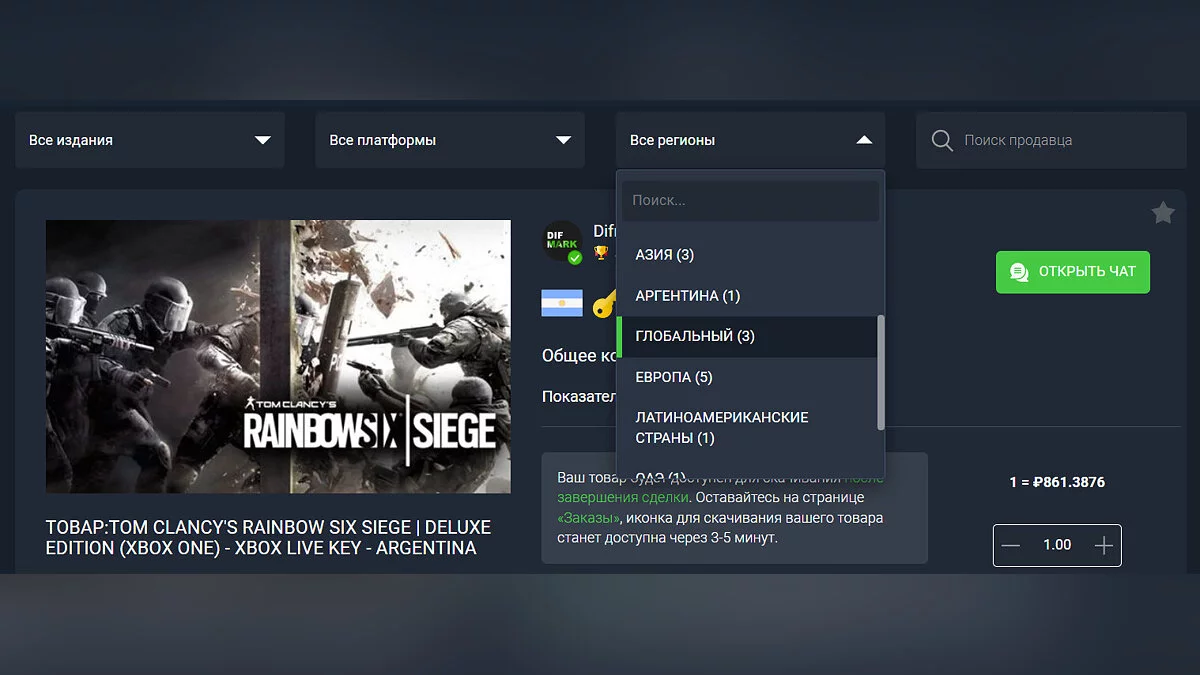Click the dropdown arrow of 'Все издания'

pos(262,140)
